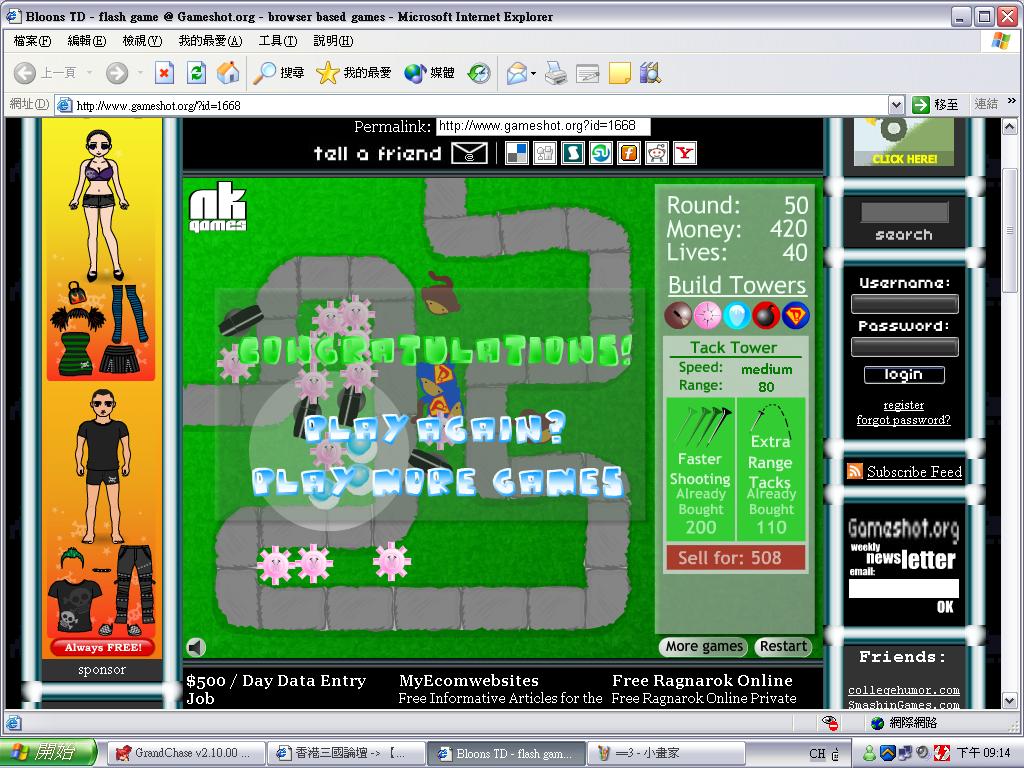Click the Permalink URL field
The width and height of the screenshot is (1024, 768).
pyautogui.click(x=543, y=125)
